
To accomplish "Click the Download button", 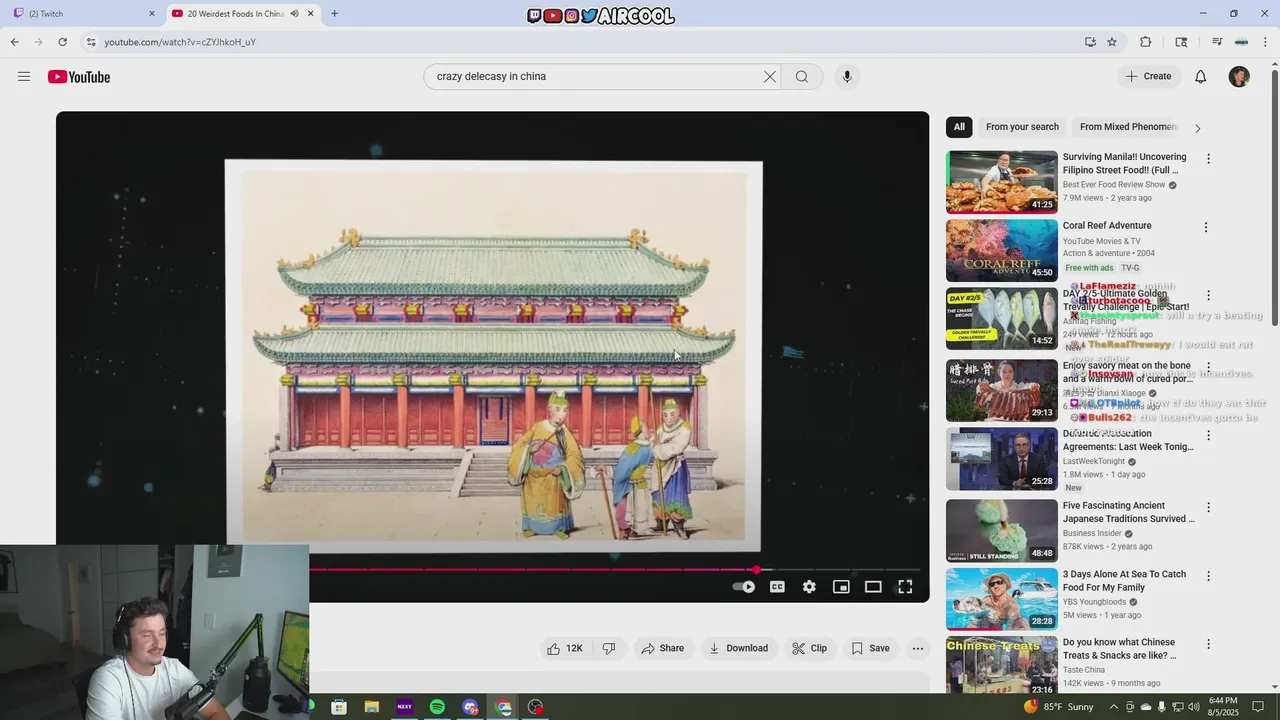I will [738, 648].
